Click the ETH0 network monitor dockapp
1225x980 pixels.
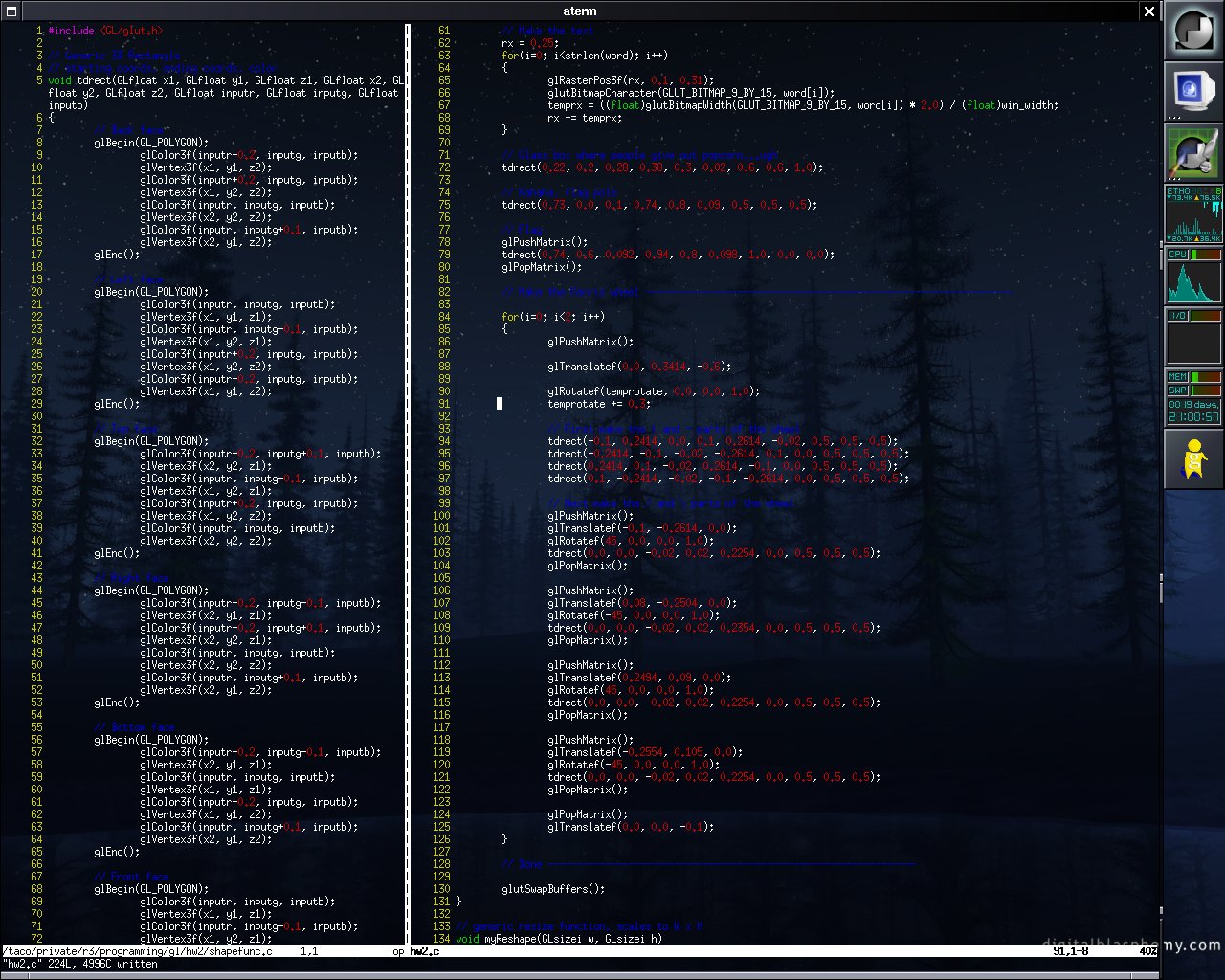pos(1193,213)
